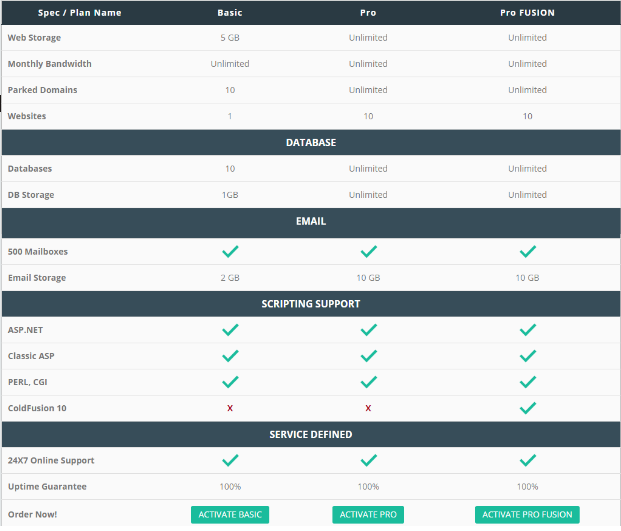Click the red X for ColdFusion 10 Pro

(368, 408)
